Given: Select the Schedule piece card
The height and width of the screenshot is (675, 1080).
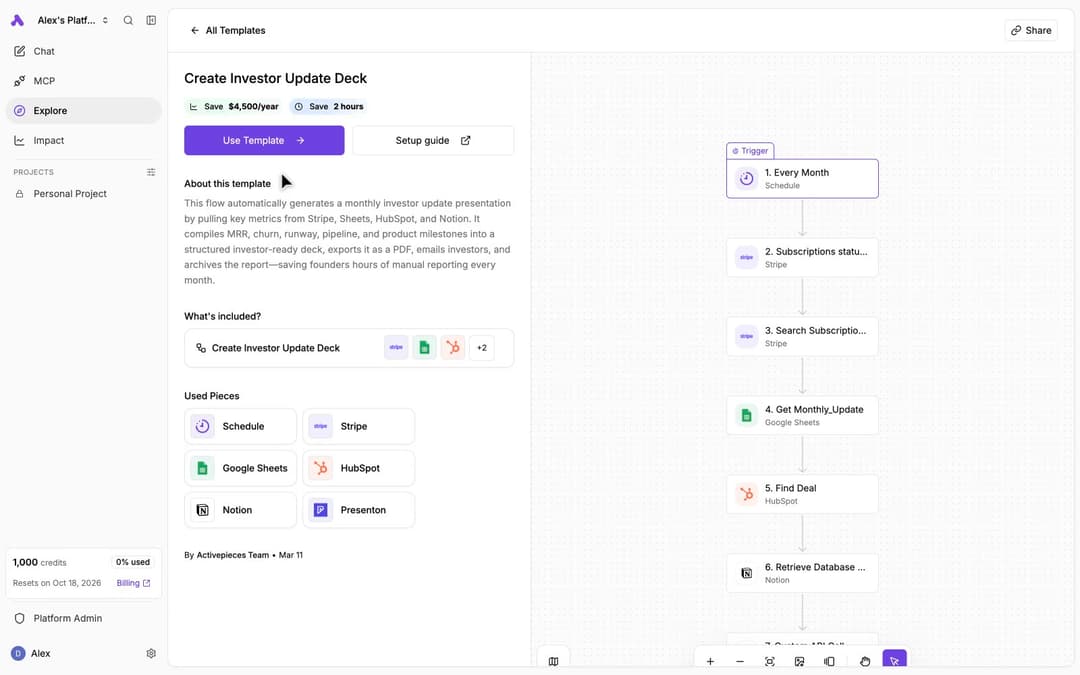Looking at the screenshot, I should pos(240,426).
